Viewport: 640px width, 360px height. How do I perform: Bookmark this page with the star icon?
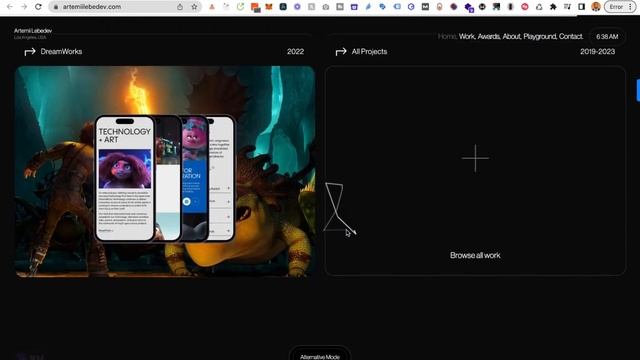coord(194,7)
